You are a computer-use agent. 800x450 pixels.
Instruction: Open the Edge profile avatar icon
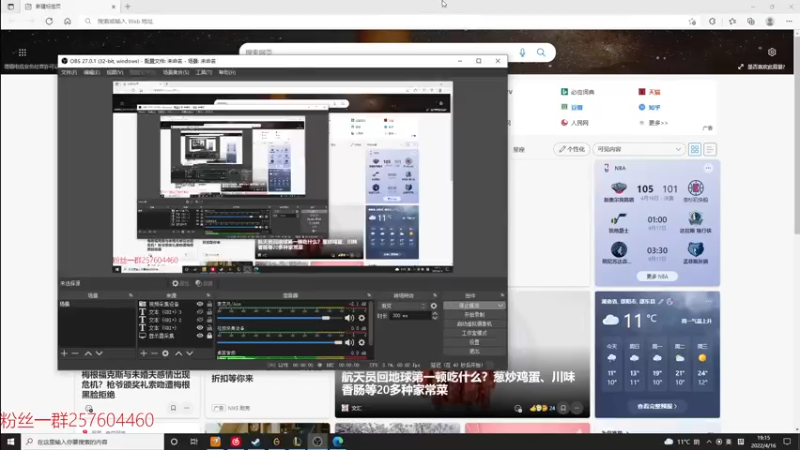point(770,21)
